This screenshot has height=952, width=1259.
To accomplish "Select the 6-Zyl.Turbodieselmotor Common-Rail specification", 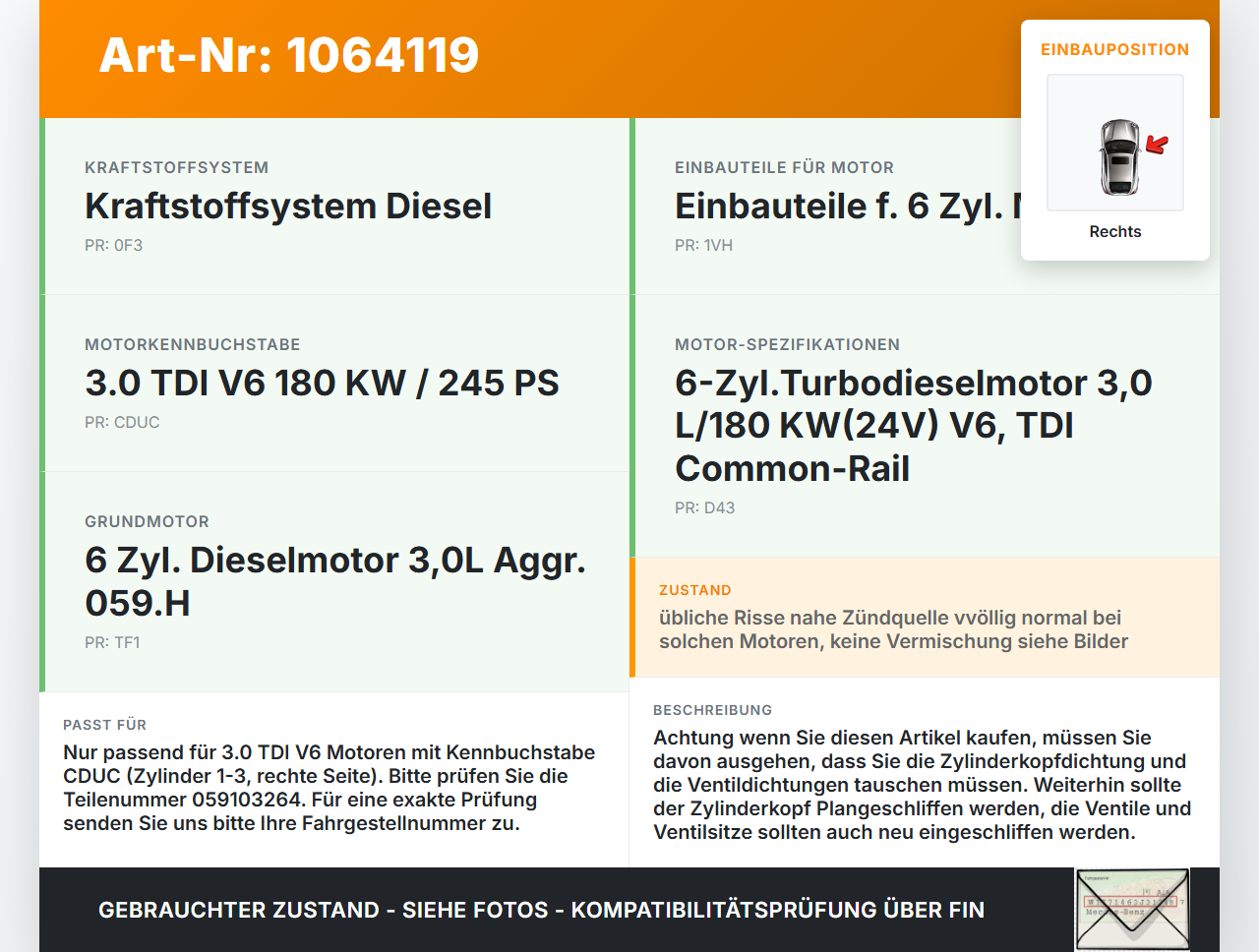I will [925, 426].
